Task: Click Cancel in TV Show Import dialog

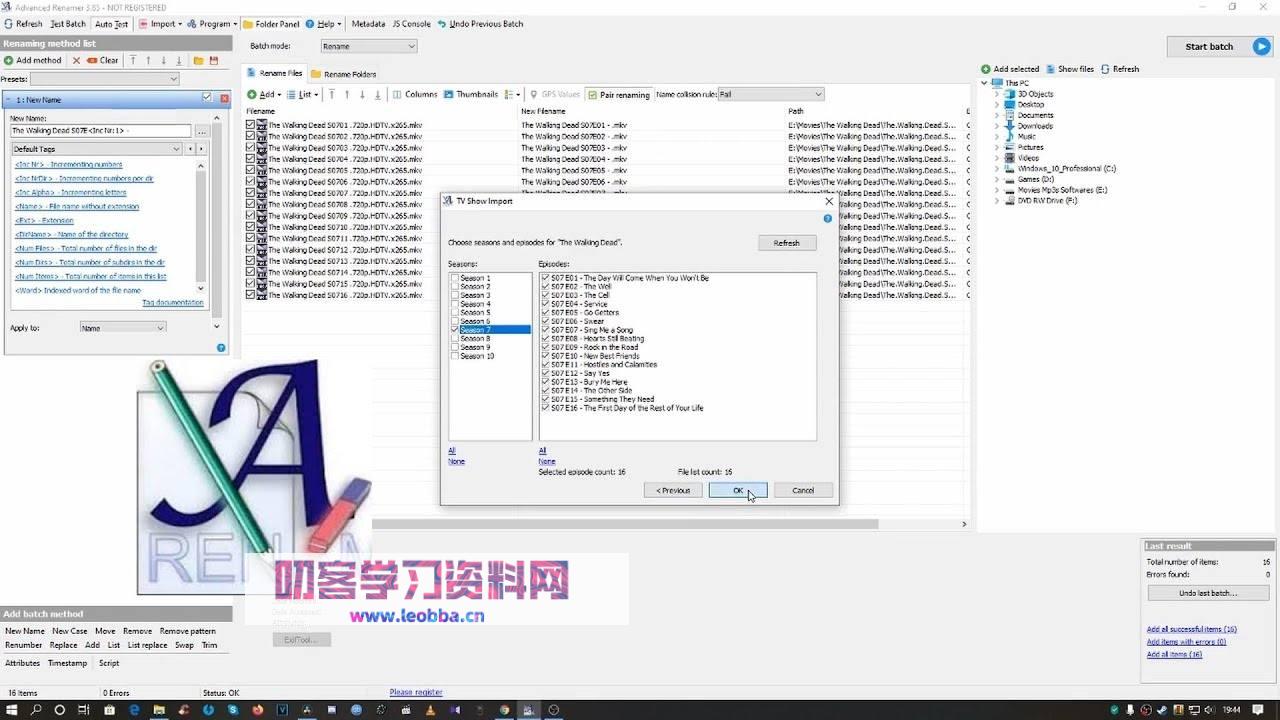Action: (803, 490)
